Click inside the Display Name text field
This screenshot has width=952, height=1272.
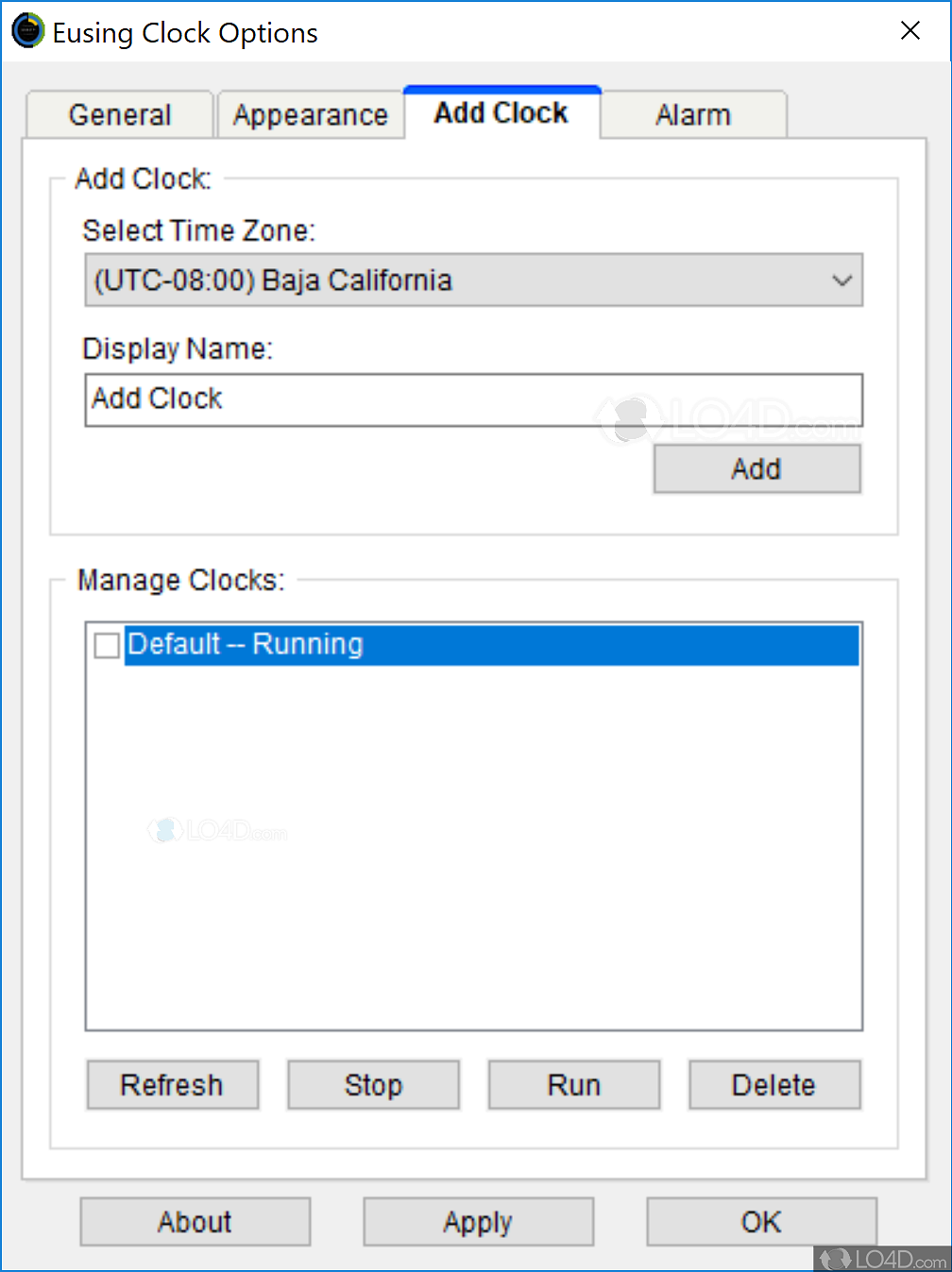(472, 399)
